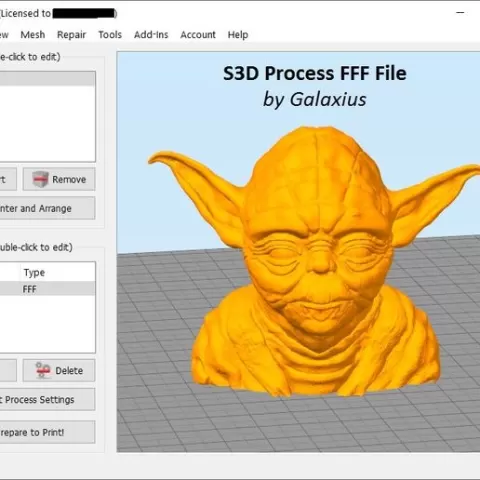Viewport: 480px width, 480px height.
Task: Click Center and Arrange button
Action: click(47, 208)
